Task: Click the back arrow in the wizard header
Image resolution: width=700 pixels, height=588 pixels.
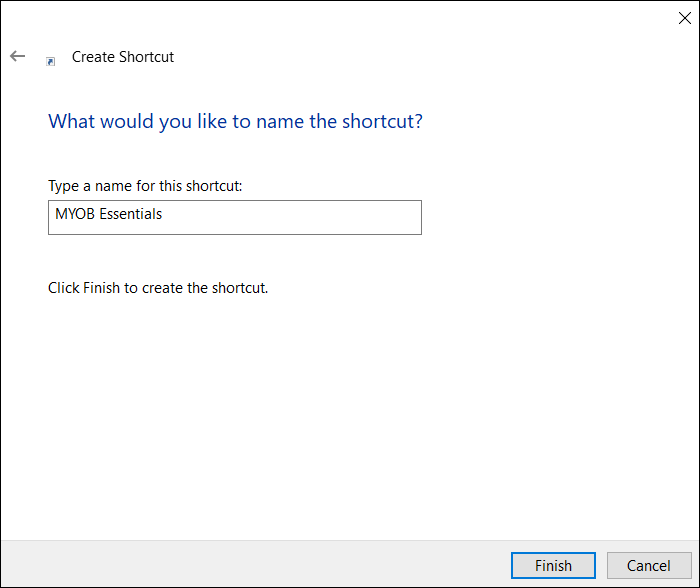Action: 17,57
